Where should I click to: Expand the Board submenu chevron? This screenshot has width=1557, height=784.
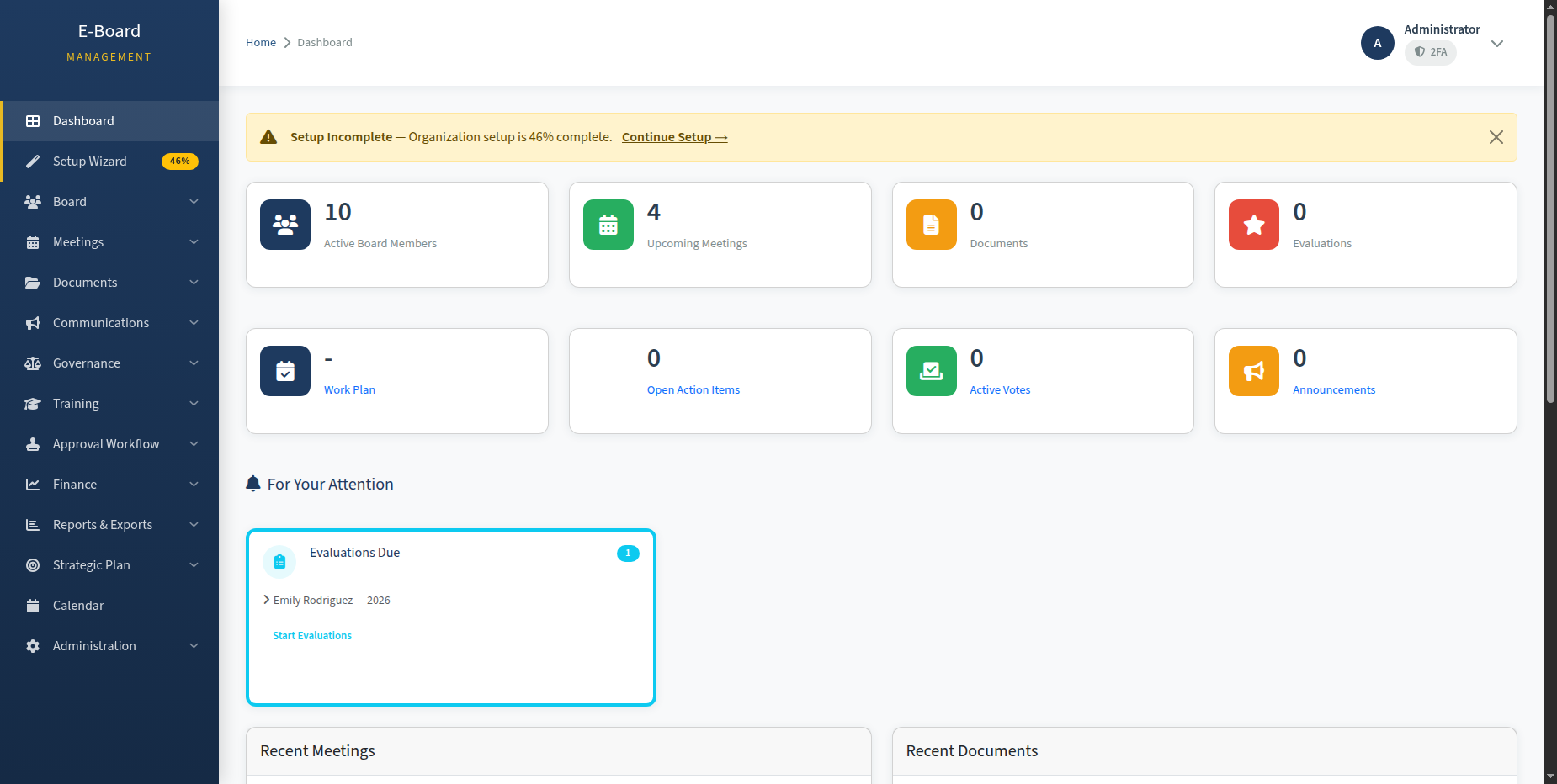(194, 202)
